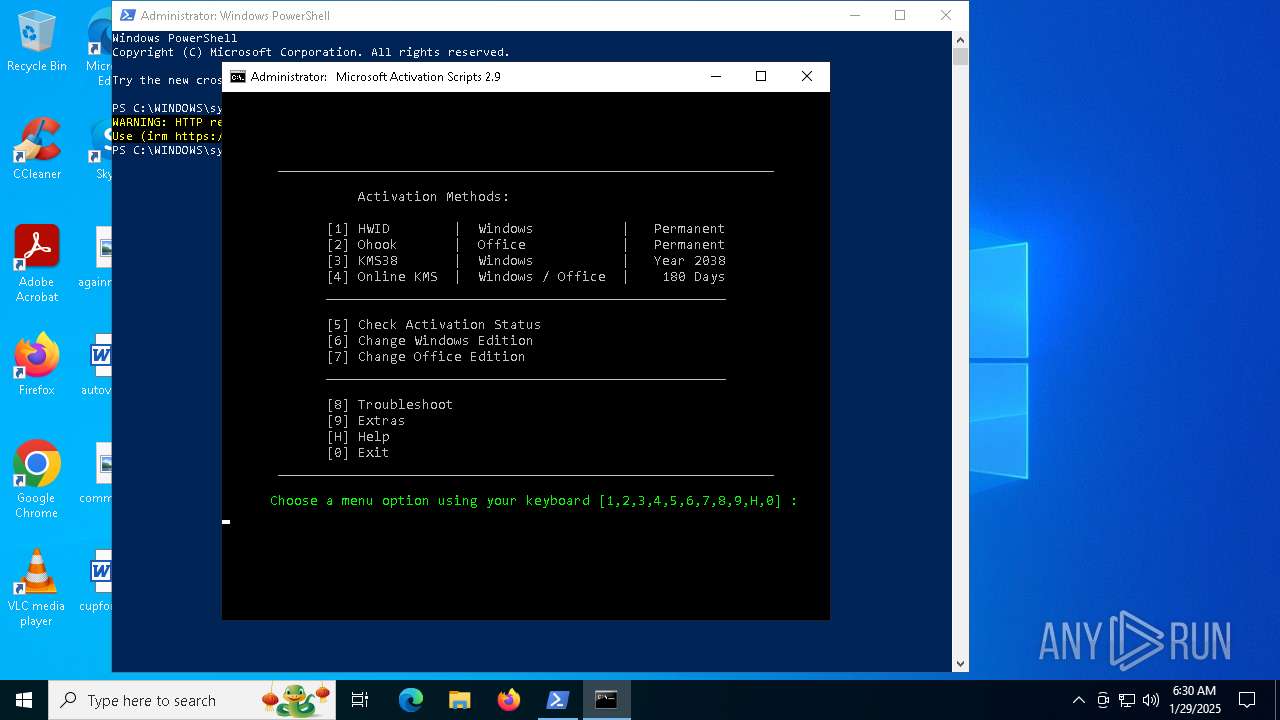The image size is (1280, 720).
Task: Click the PowerShell scrollbar down arrow
Action: tap(960, 663)
